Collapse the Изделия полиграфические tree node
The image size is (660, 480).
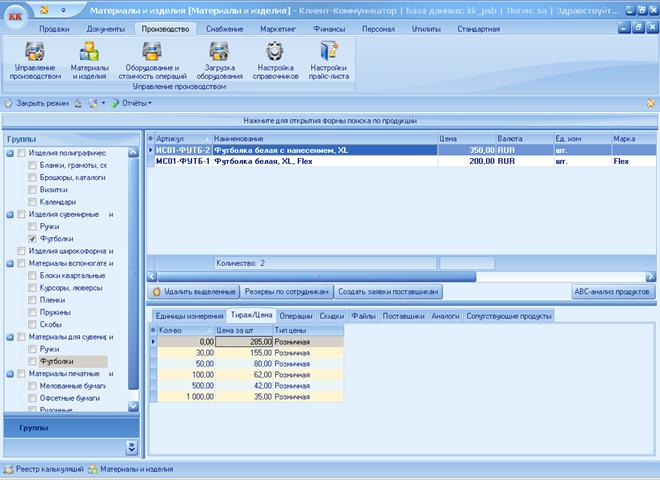(x=10, y=153)
